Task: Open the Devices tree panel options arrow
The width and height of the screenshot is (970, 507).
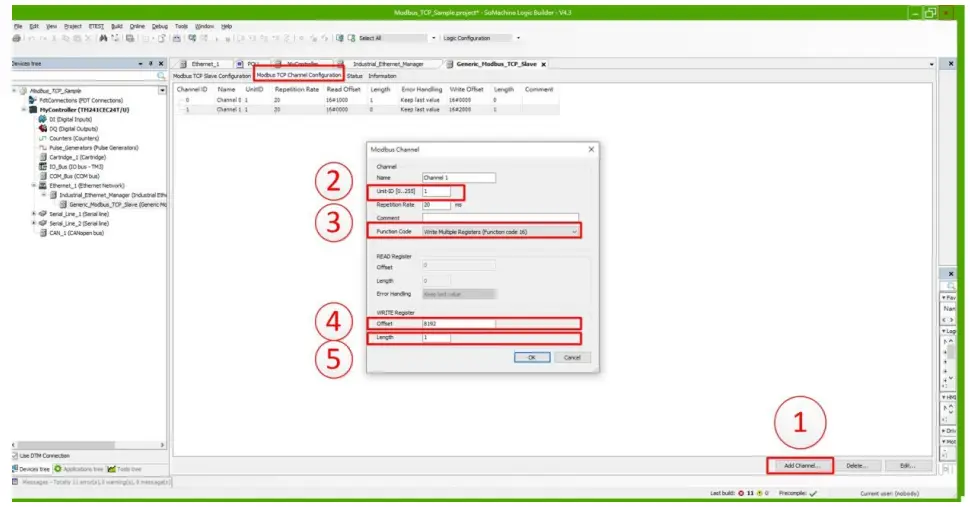Action: [140, 64]
